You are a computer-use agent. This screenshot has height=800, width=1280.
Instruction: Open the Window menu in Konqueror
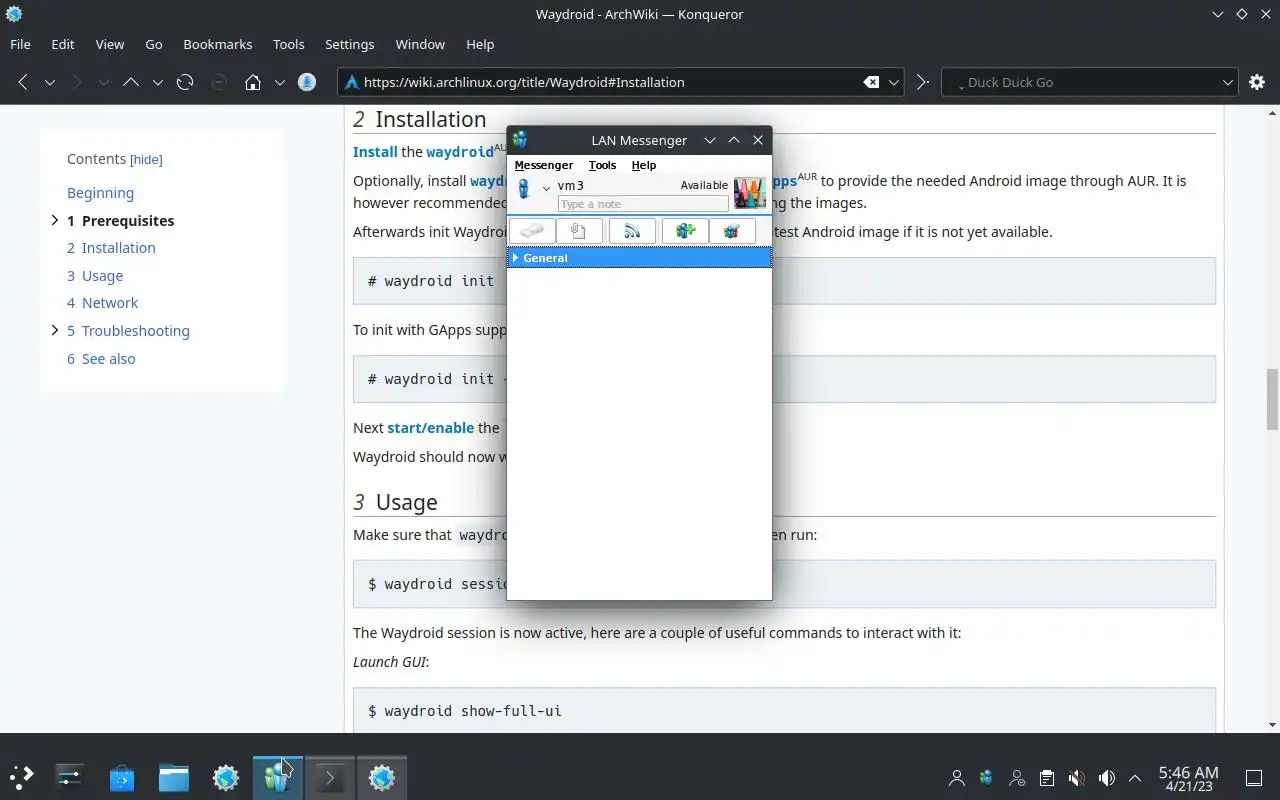coord(420,44)
